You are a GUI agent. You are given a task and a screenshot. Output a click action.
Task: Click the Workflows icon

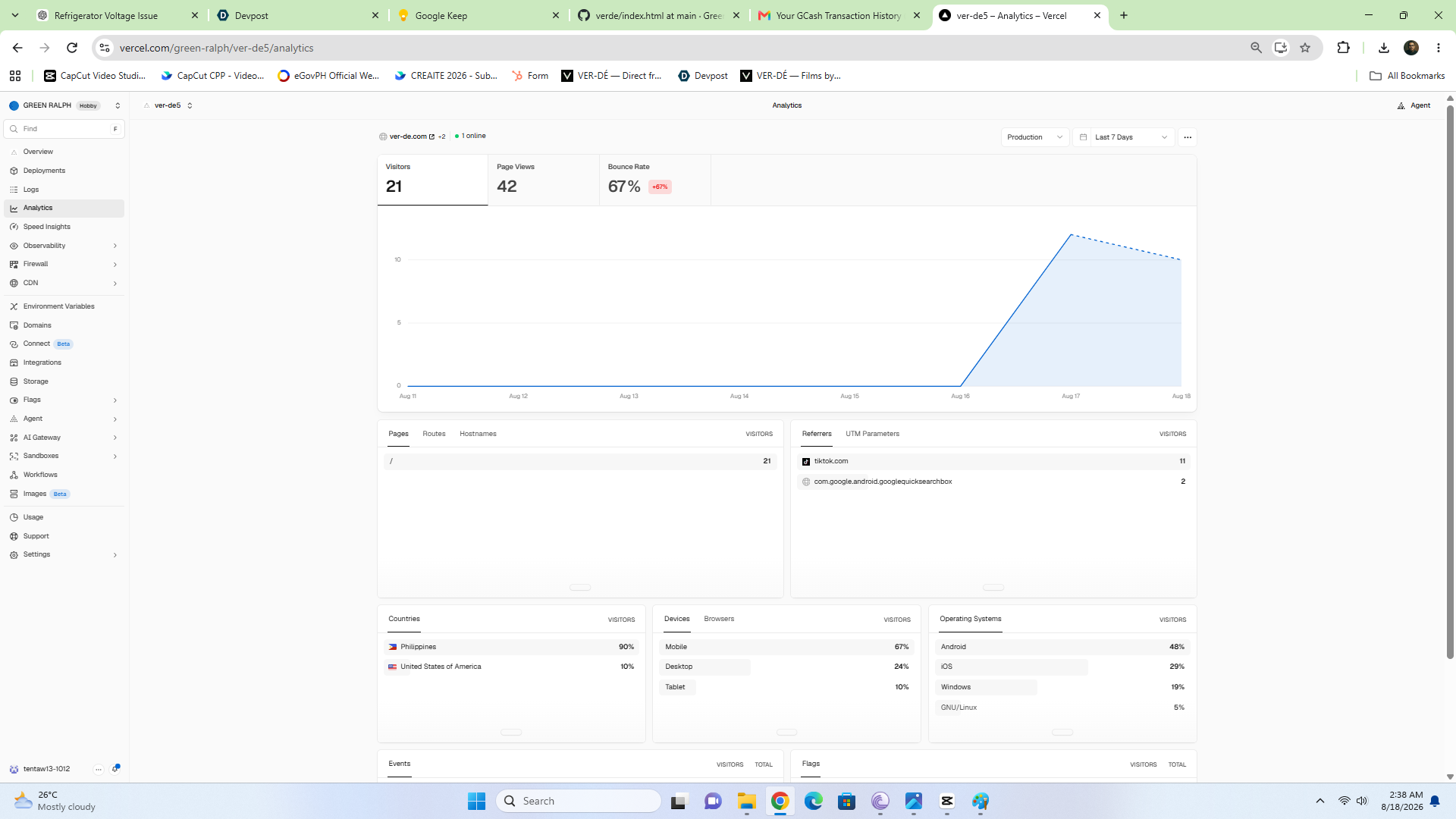(x=14, y=475)
